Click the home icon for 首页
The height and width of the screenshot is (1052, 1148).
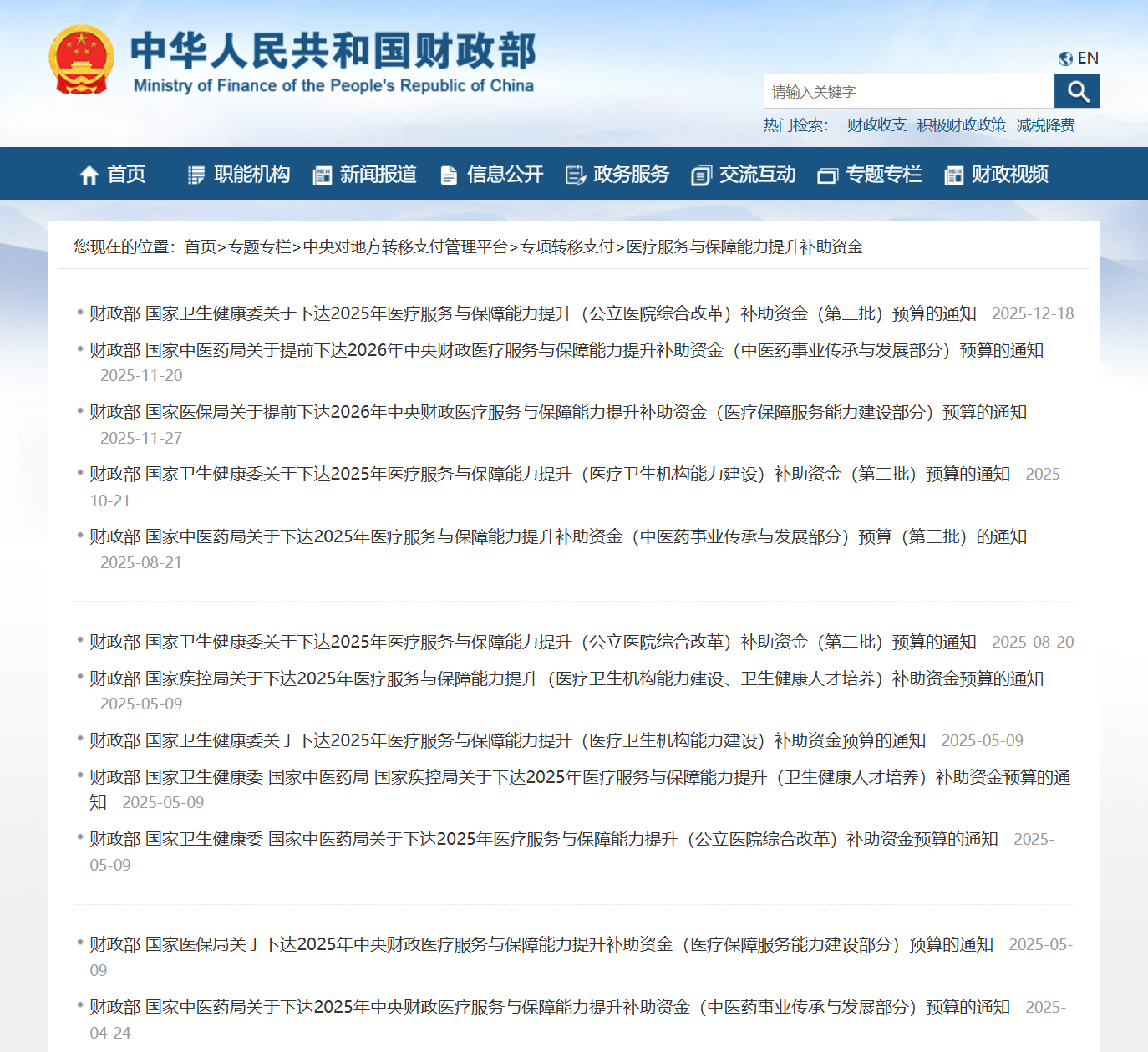[89, 175]
